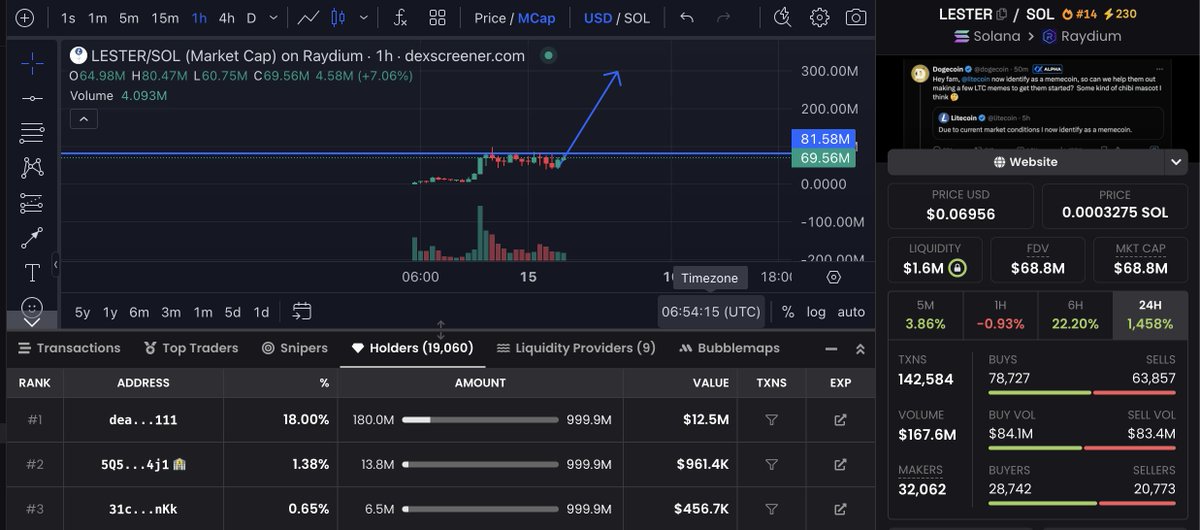Viewport: 1200px width, 530px height.
Task: Open explorer link for holder 5Q5...4j1
Action: coord(840,465)
